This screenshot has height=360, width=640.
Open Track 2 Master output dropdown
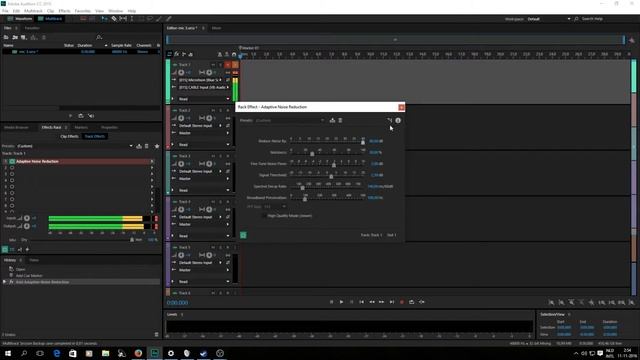point(203,133)
